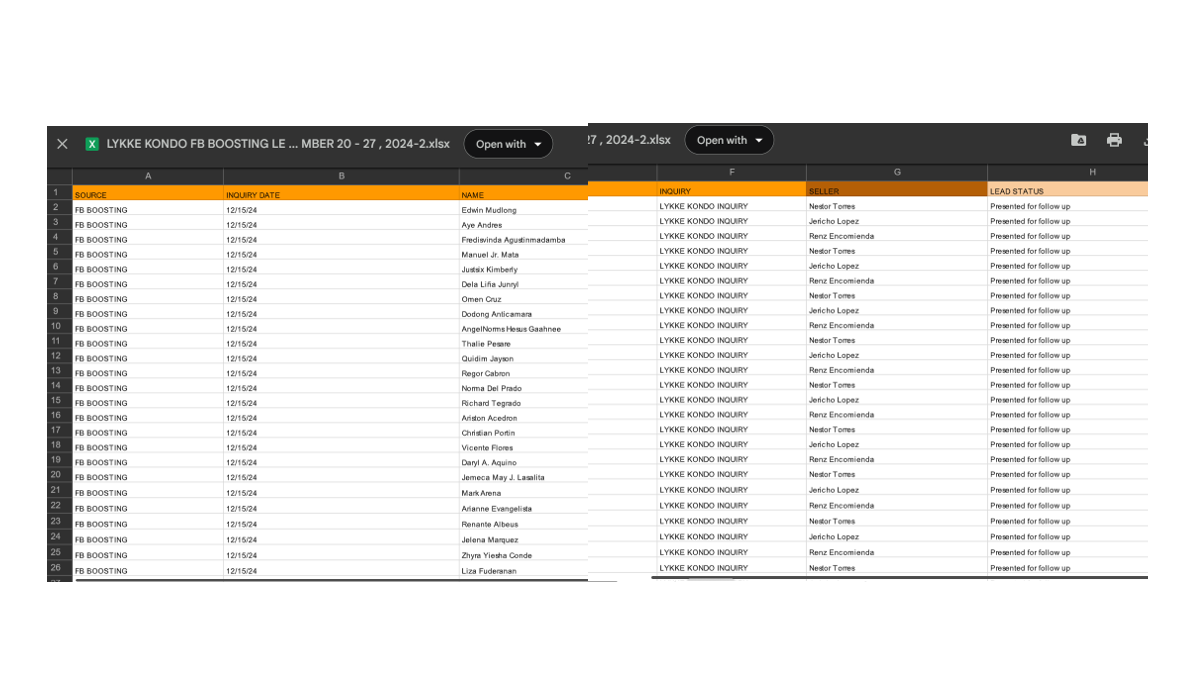Viewport: 1204px width, 685px height.
Task: Click the 'Liza Fuderanan' cell
Action: [523, 571]
